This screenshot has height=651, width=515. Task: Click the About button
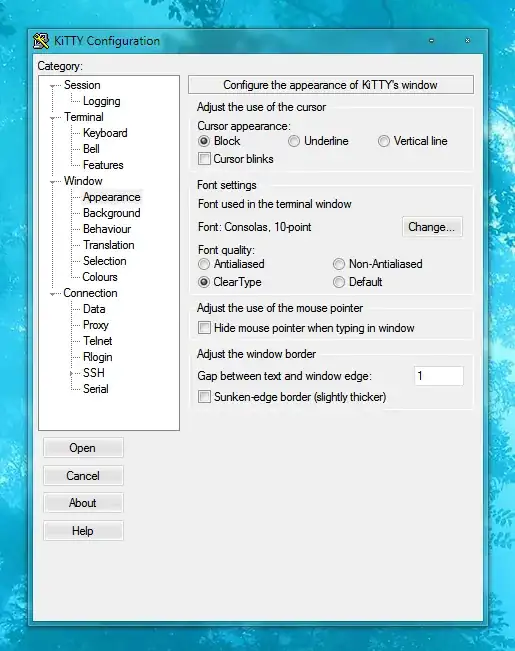[83, 503]
